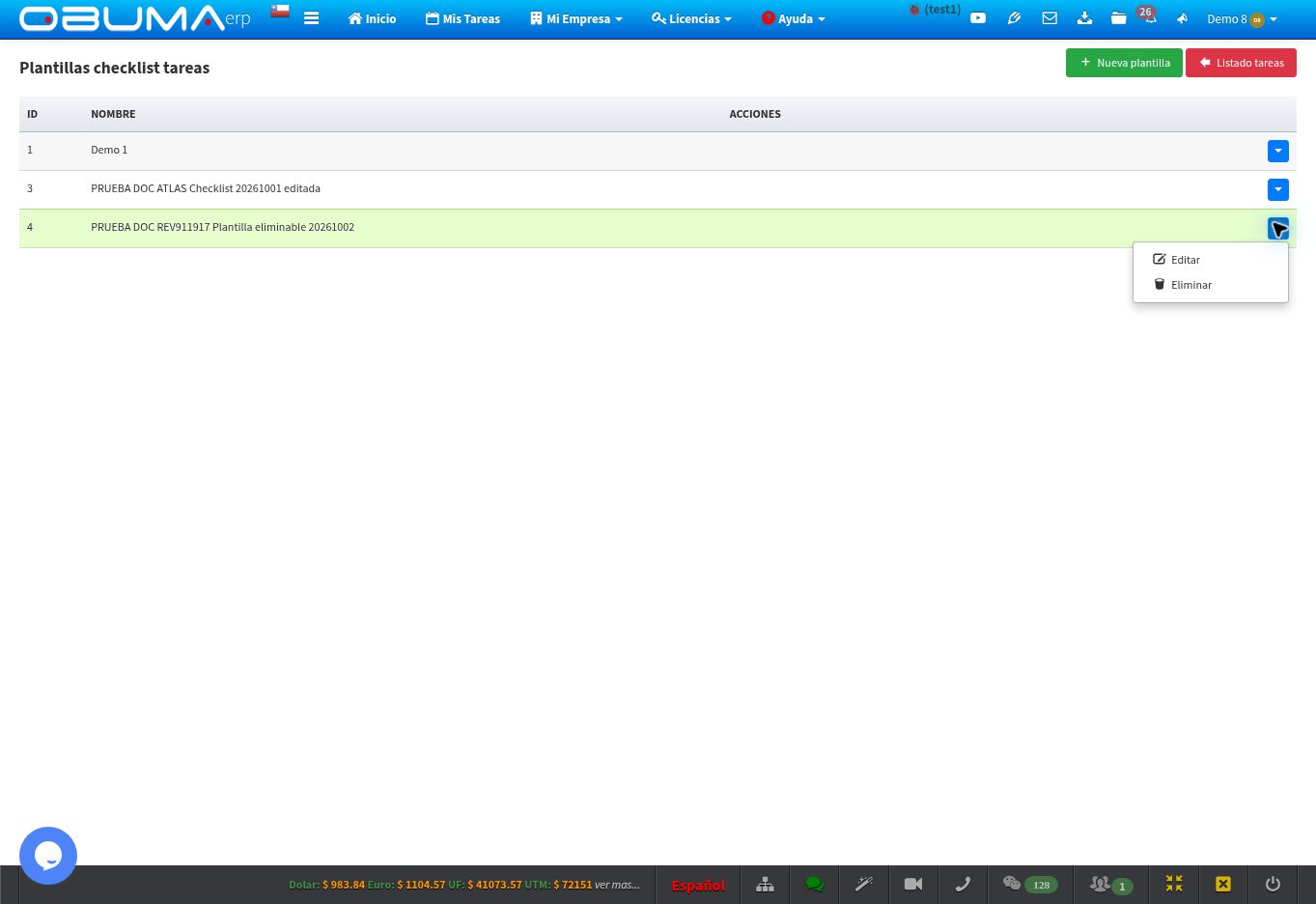
Task: Click the Listado tareas button
Action: [1241, 63]
